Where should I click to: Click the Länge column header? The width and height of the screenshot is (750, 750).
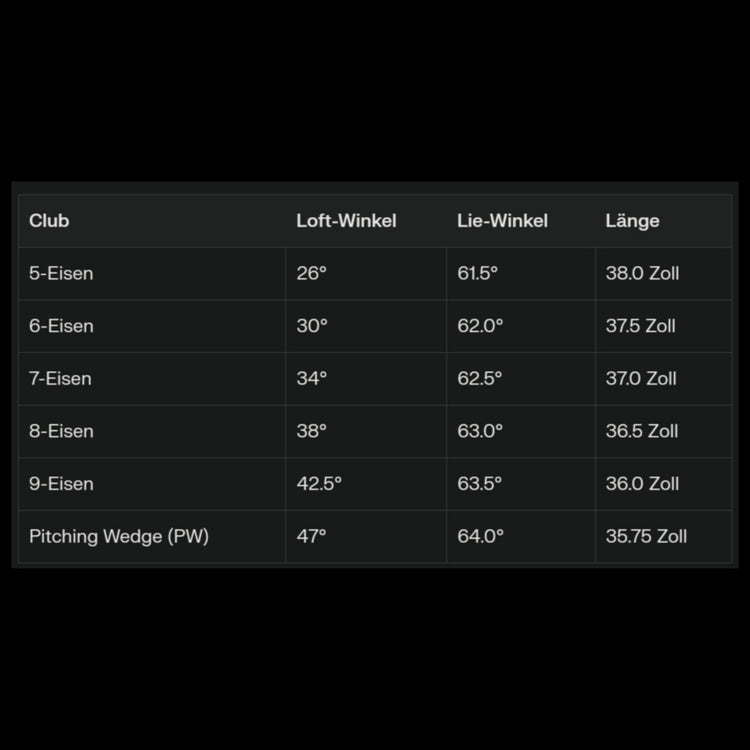coord(632,221)
